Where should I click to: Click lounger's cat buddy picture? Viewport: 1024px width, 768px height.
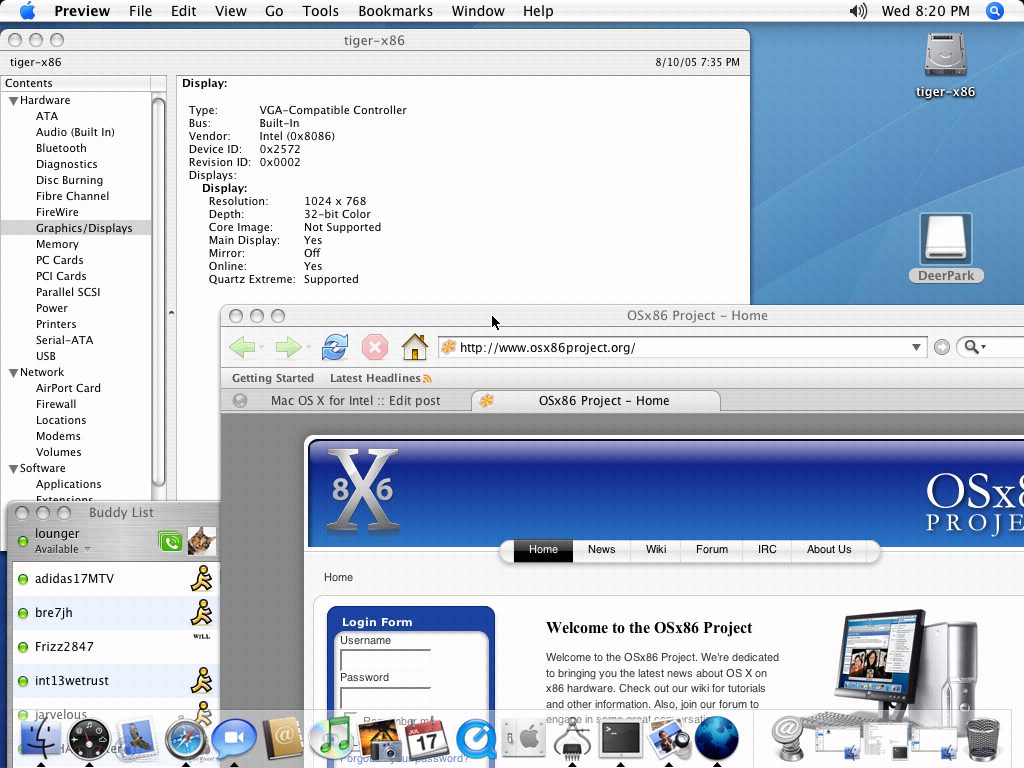(x=202, y=541)
